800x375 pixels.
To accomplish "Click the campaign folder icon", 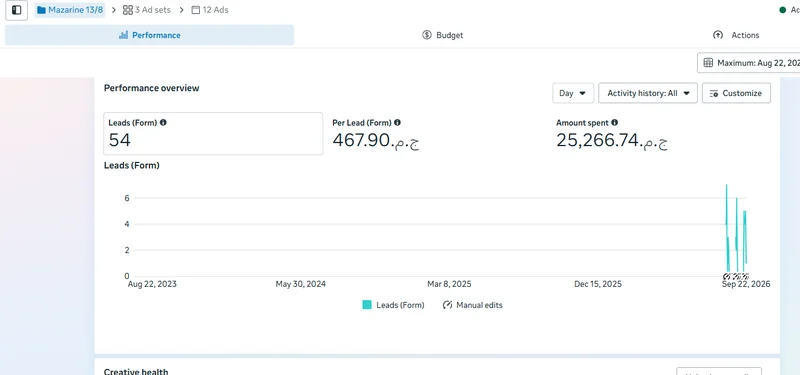I will click(41, 10).
